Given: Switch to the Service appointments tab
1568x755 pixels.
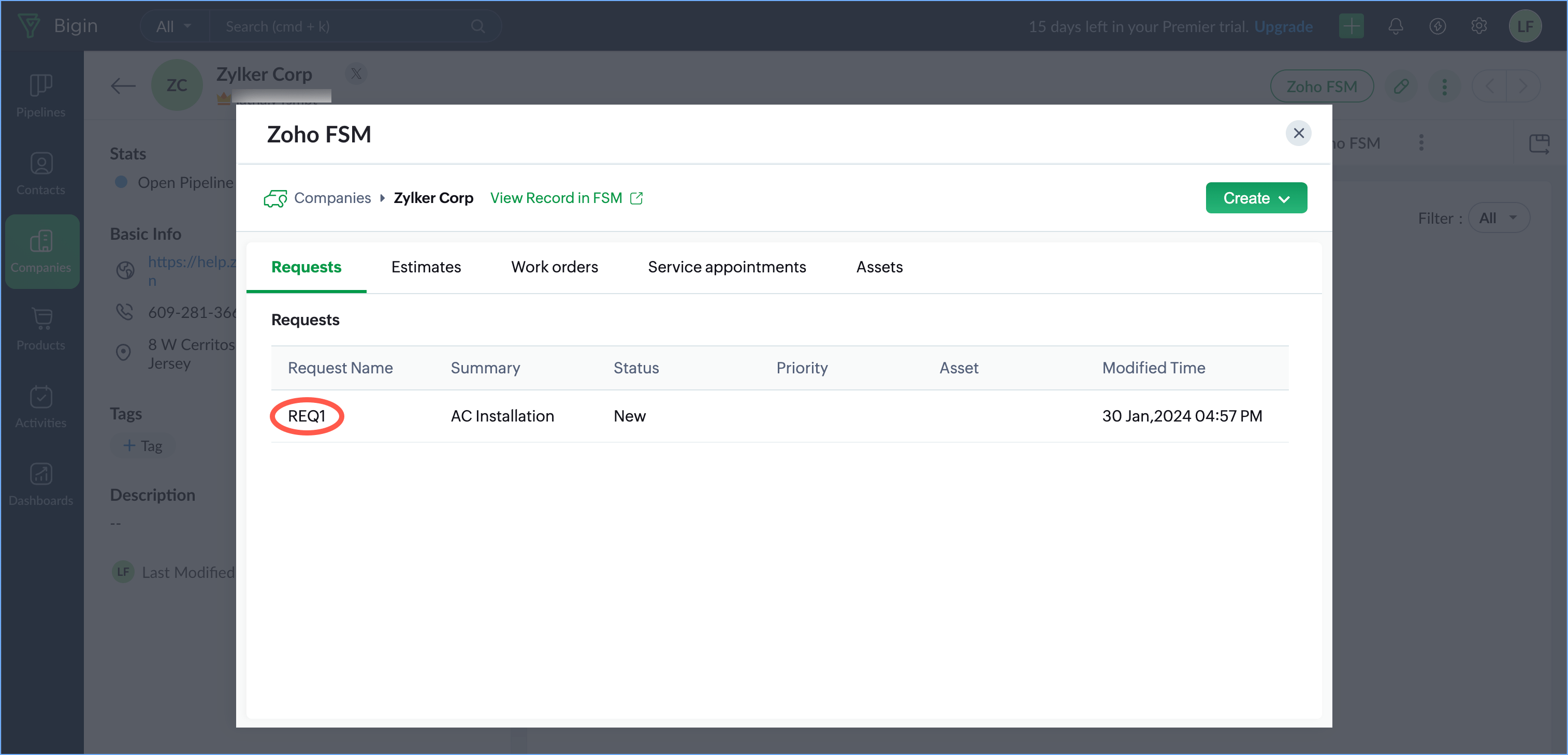Looking at the screenshot, I should click(727, 267).
